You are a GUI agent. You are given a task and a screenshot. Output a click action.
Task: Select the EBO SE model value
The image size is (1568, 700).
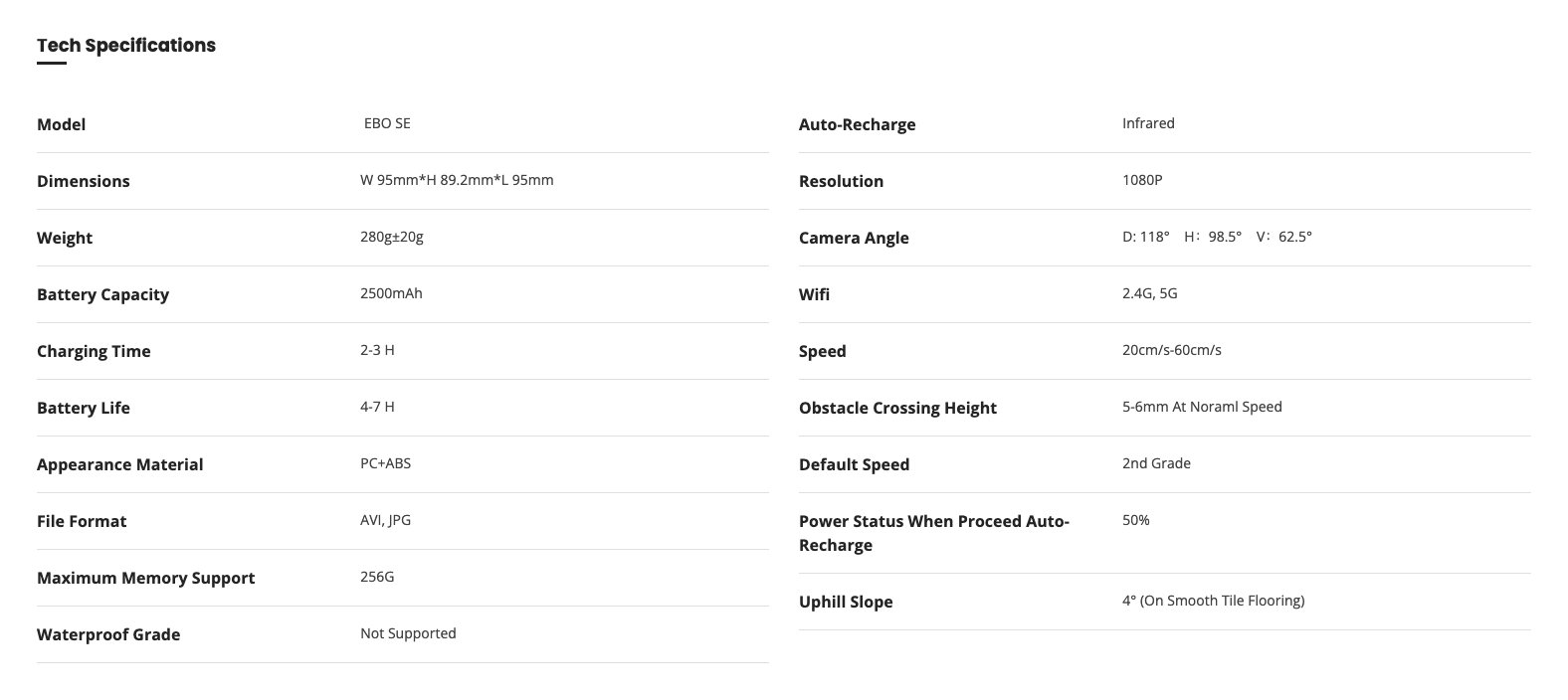pyautogui.click(x=387, y=123)
